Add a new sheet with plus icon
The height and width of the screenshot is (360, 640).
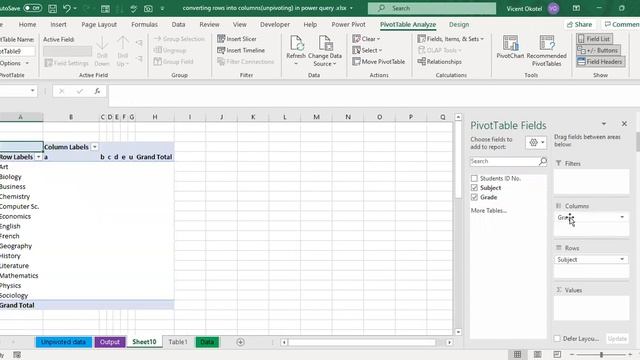point(240,342)
